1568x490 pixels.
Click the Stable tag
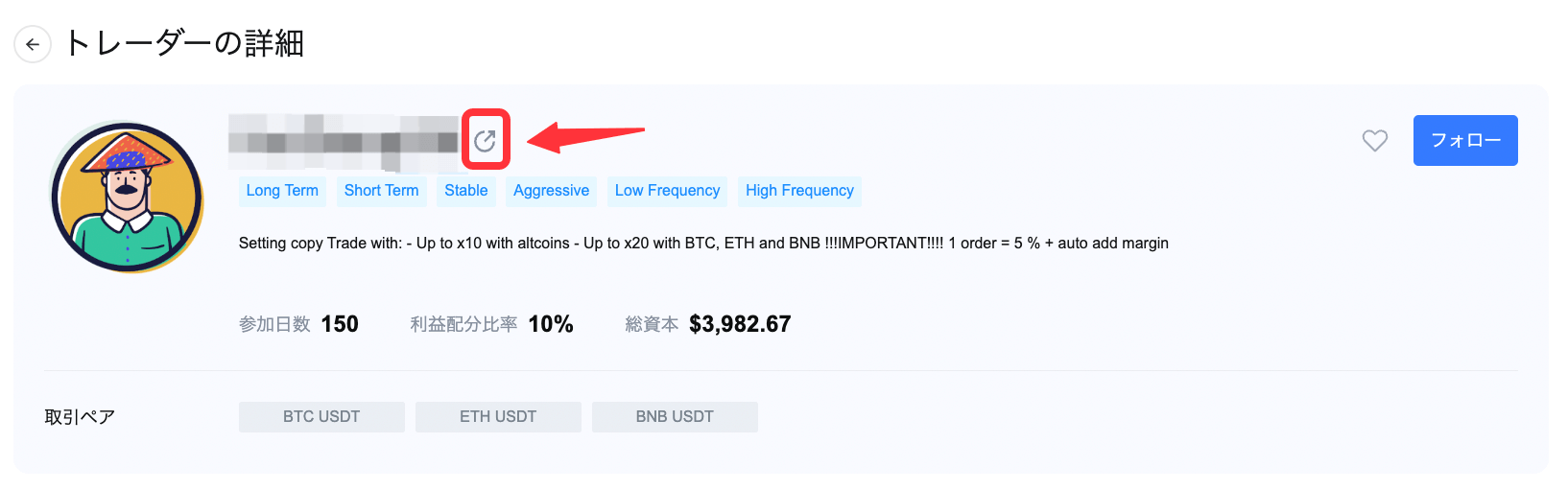[x=465, y=191]
